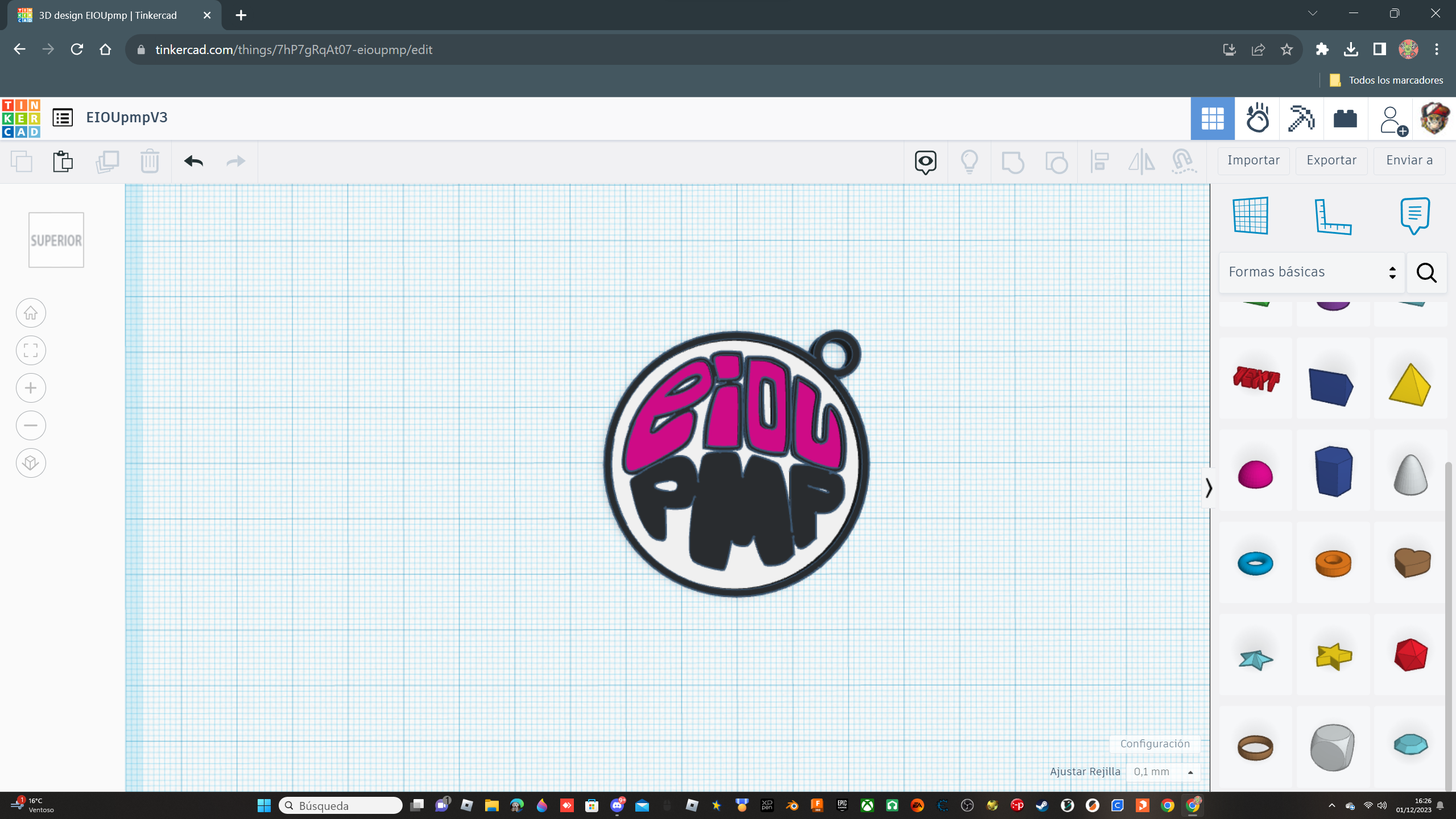Toggle the view notes visibility eye icon
This screenshot has width=1456, height=819.
(925, 162)
